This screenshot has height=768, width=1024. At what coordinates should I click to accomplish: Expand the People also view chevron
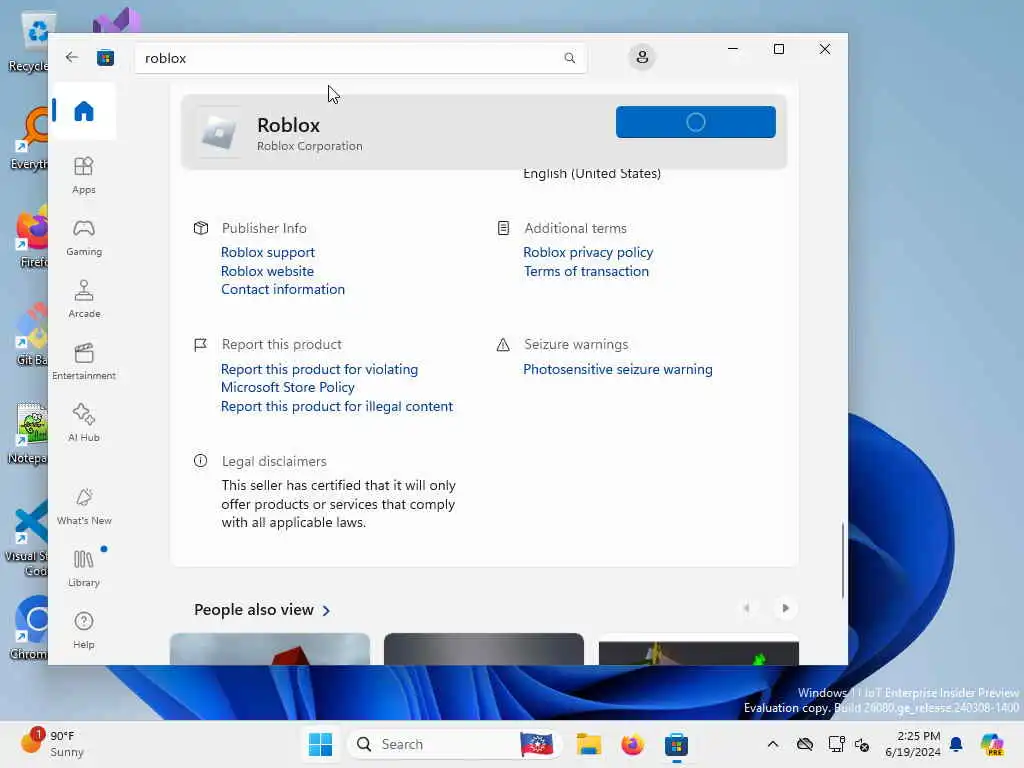pos(327,611)
